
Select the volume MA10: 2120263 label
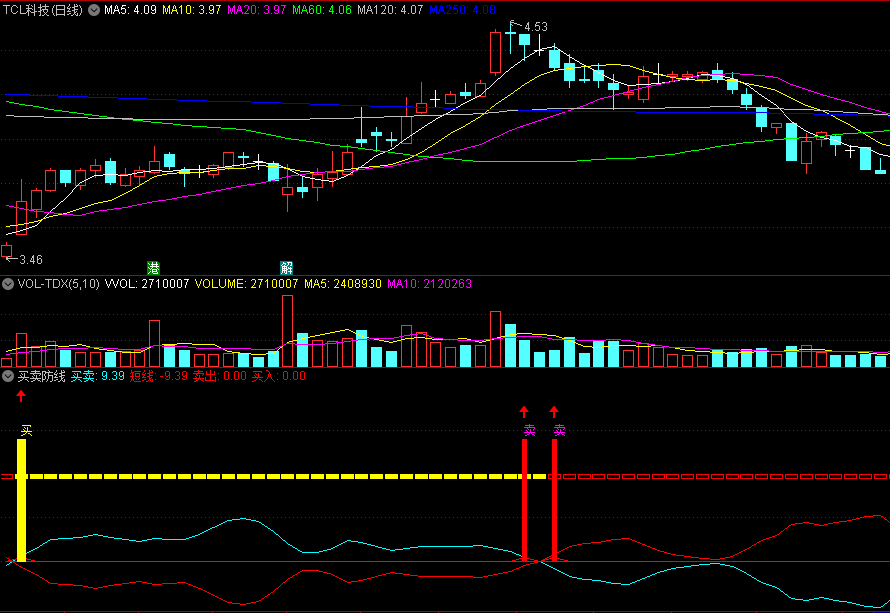click(x=429, y=284)
